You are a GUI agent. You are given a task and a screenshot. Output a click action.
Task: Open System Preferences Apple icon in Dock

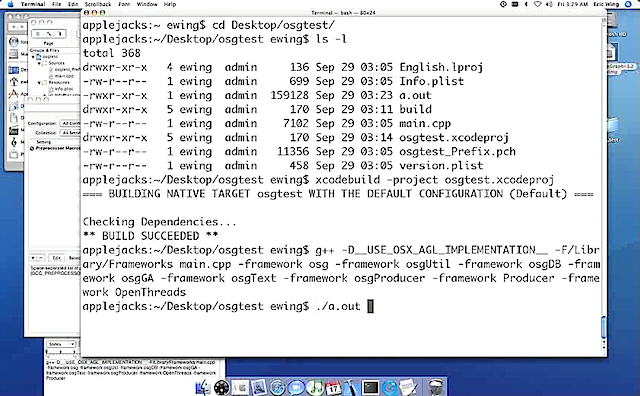point(241,387)
